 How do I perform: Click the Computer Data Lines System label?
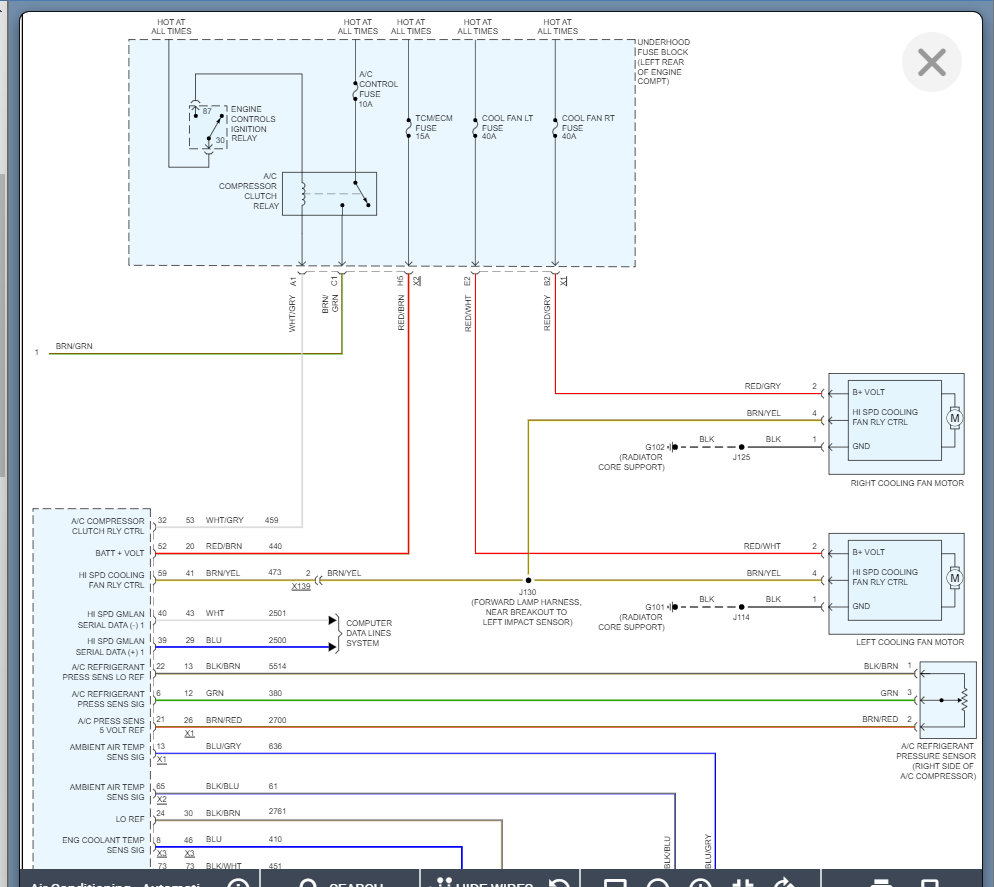pos(368,633)
